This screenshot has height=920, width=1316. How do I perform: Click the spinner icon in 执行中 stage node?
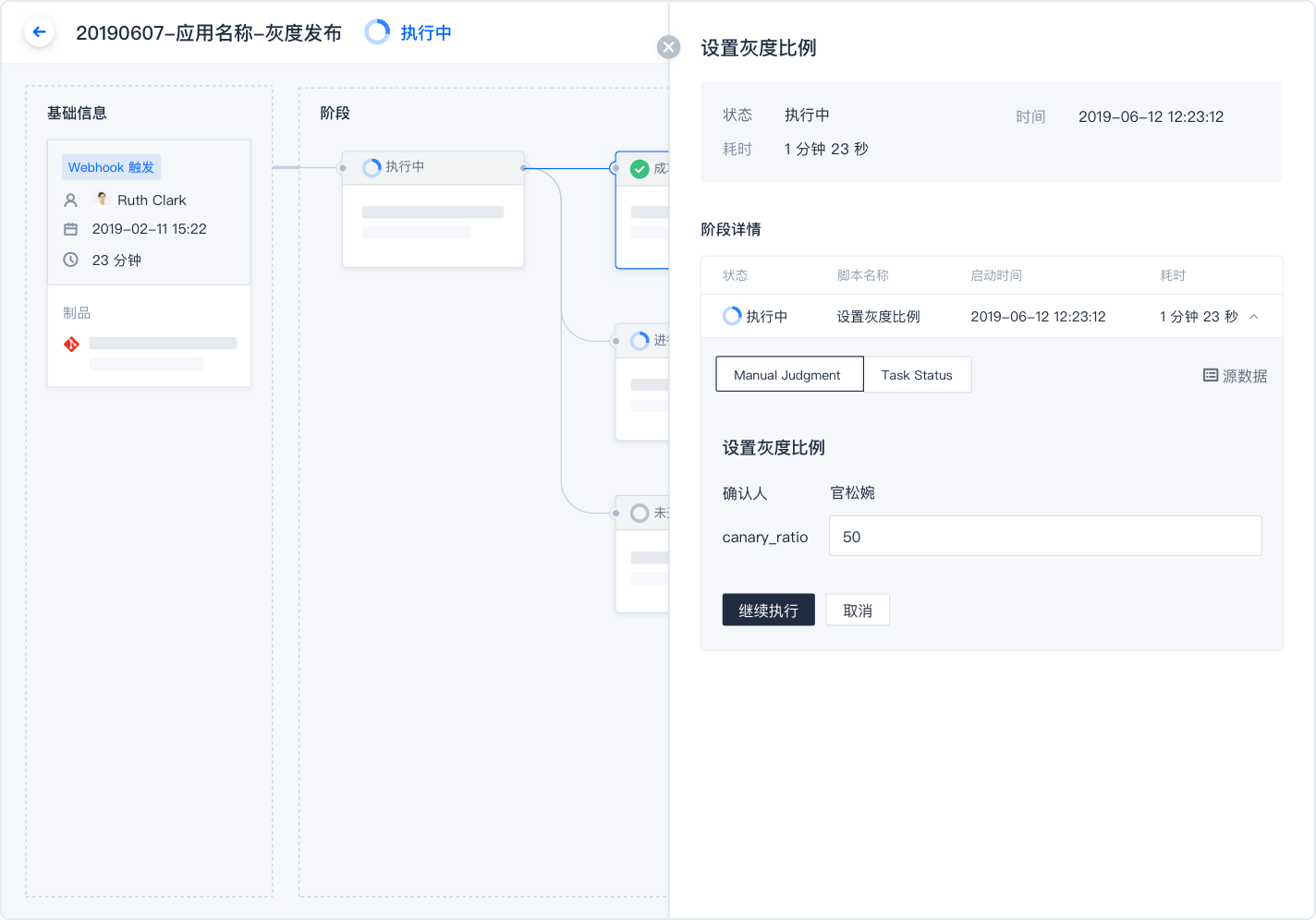372,167
